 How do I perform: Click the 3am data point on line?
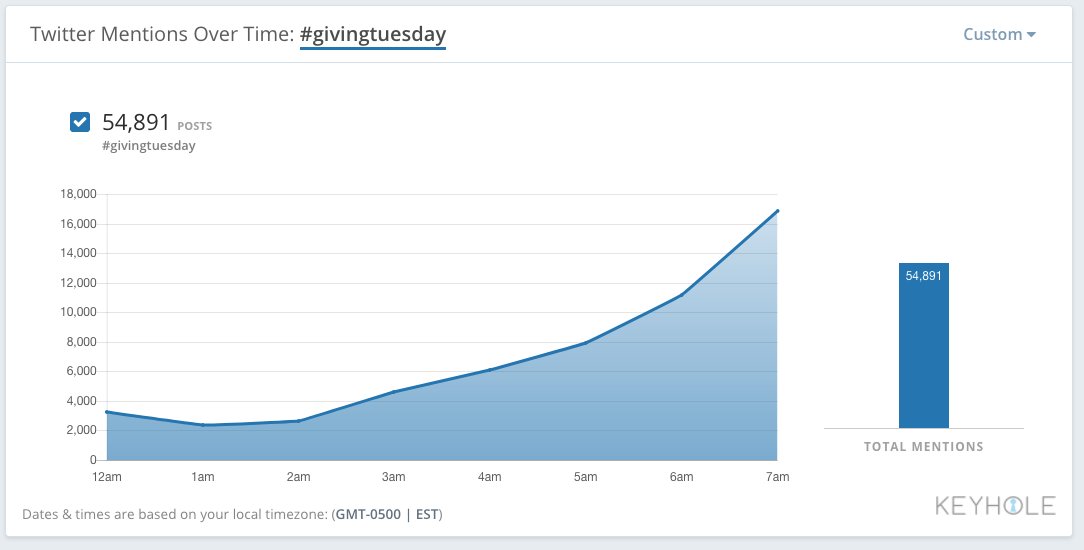pos(393,392)
